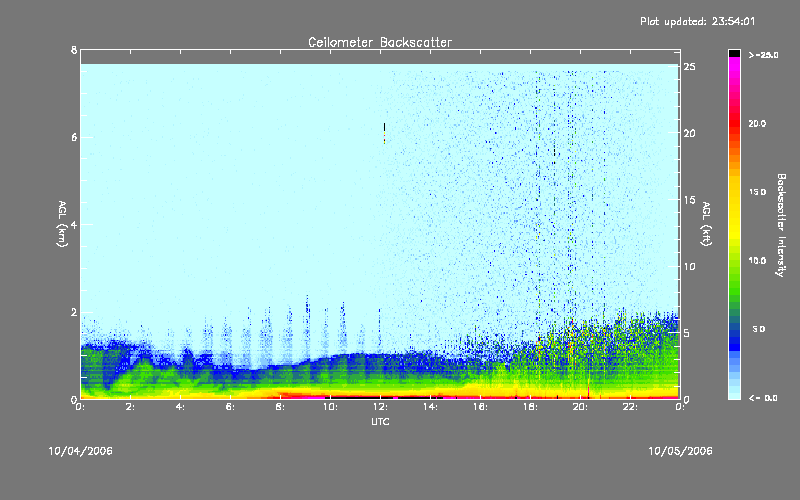Click the "10" tick on kft axis
This screenshot has width=800, height=500.
(690, 266)
